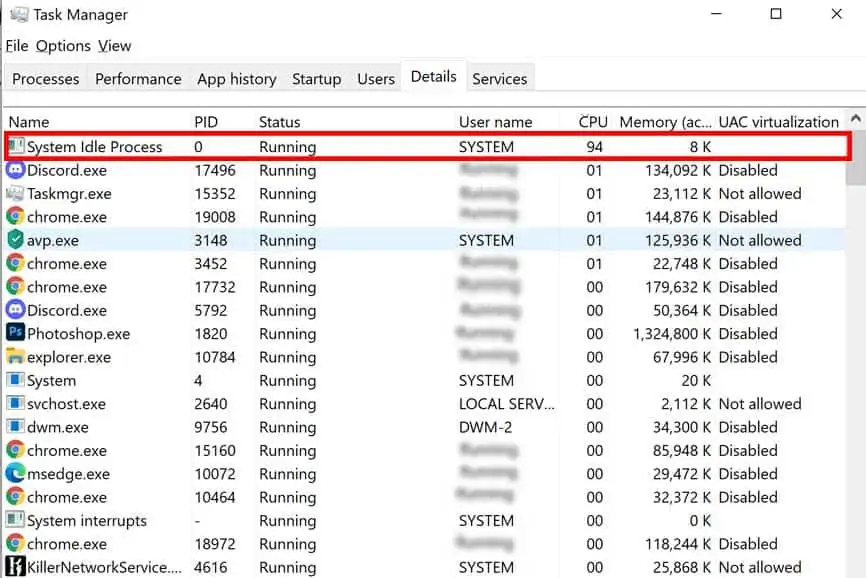Click the Photoshop.exe icon in the list
Image resolution: width=866 pixels, height=578 pixels.
(x=12, y=334)
